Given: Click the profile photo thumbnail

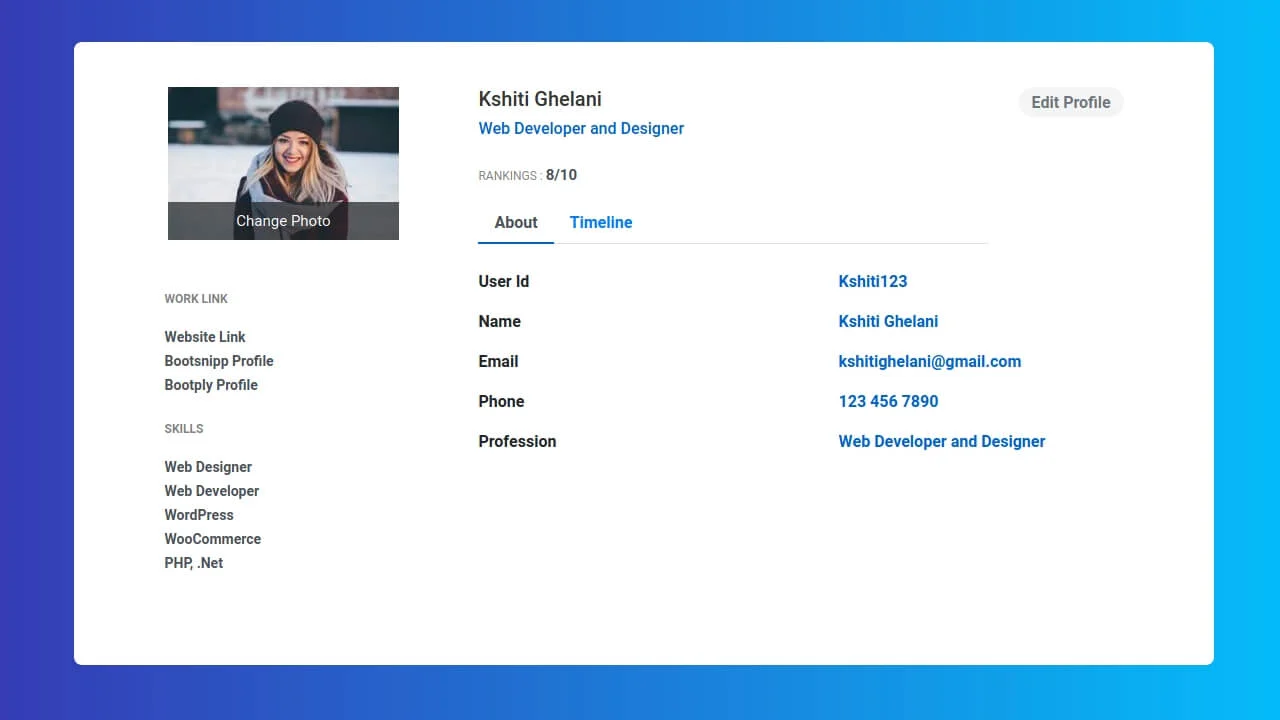Looking at the screenshot, I should 283,150.
